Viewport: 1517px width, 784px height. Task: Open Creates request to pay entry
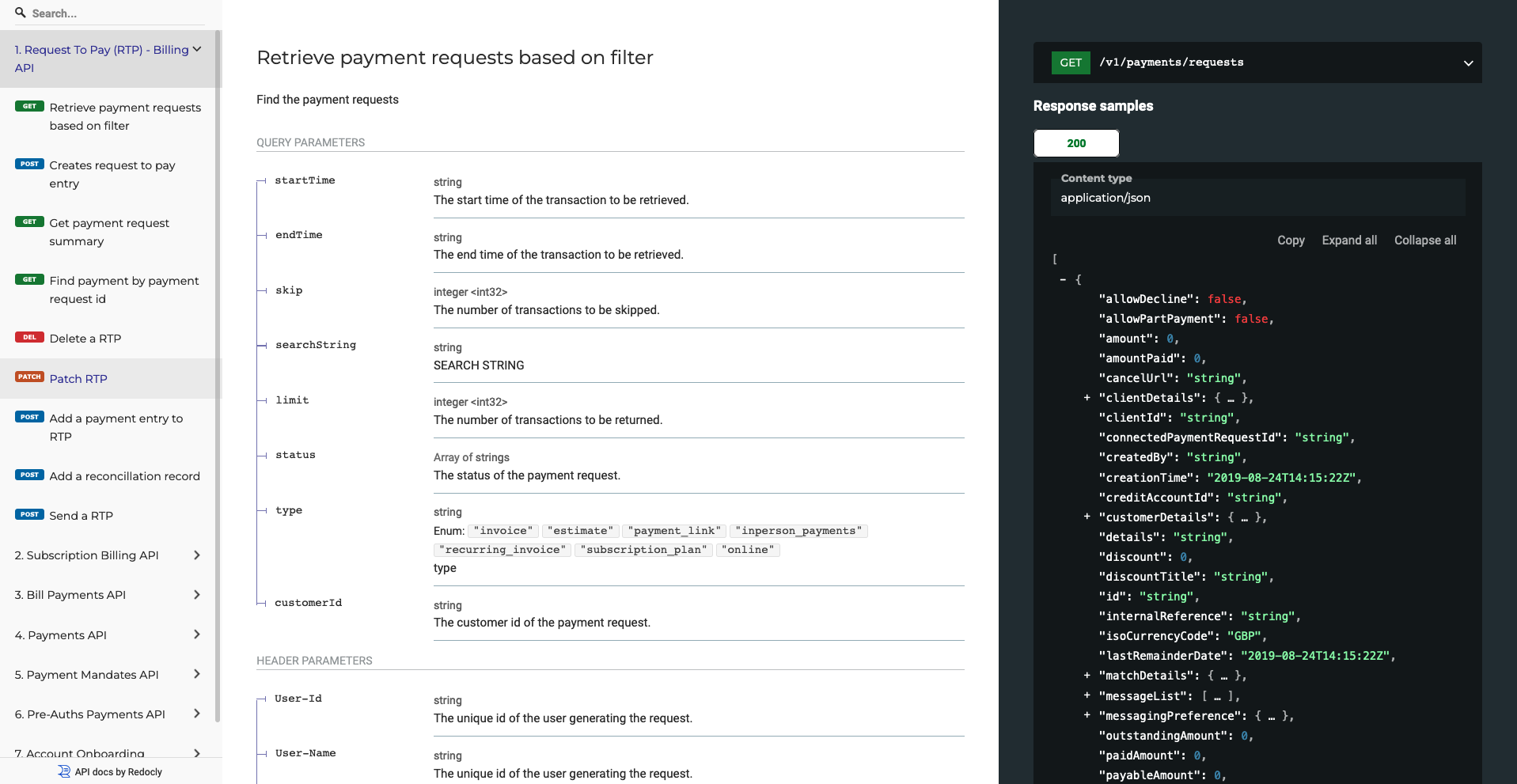pyautogui.click(x=112, y=174)
